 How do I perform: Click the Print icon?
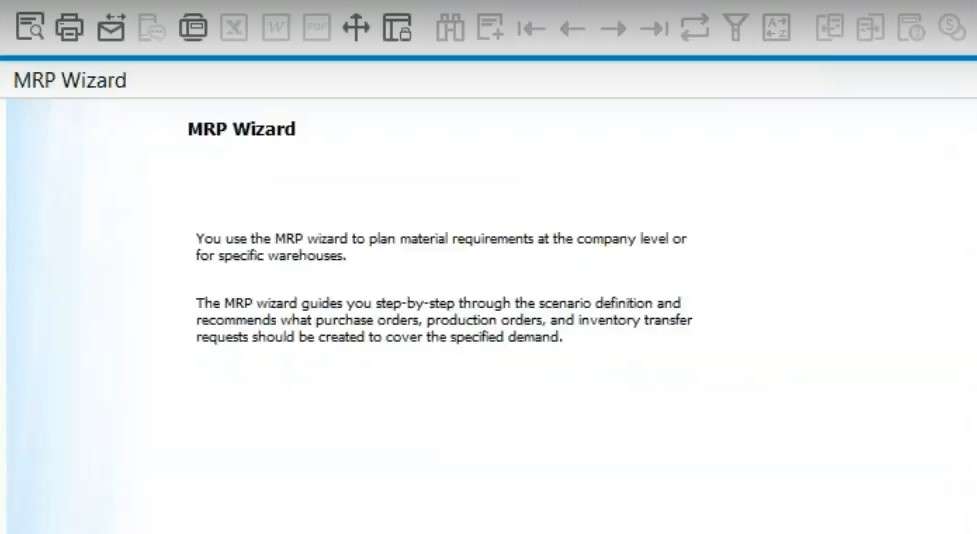tap(69, 27)
